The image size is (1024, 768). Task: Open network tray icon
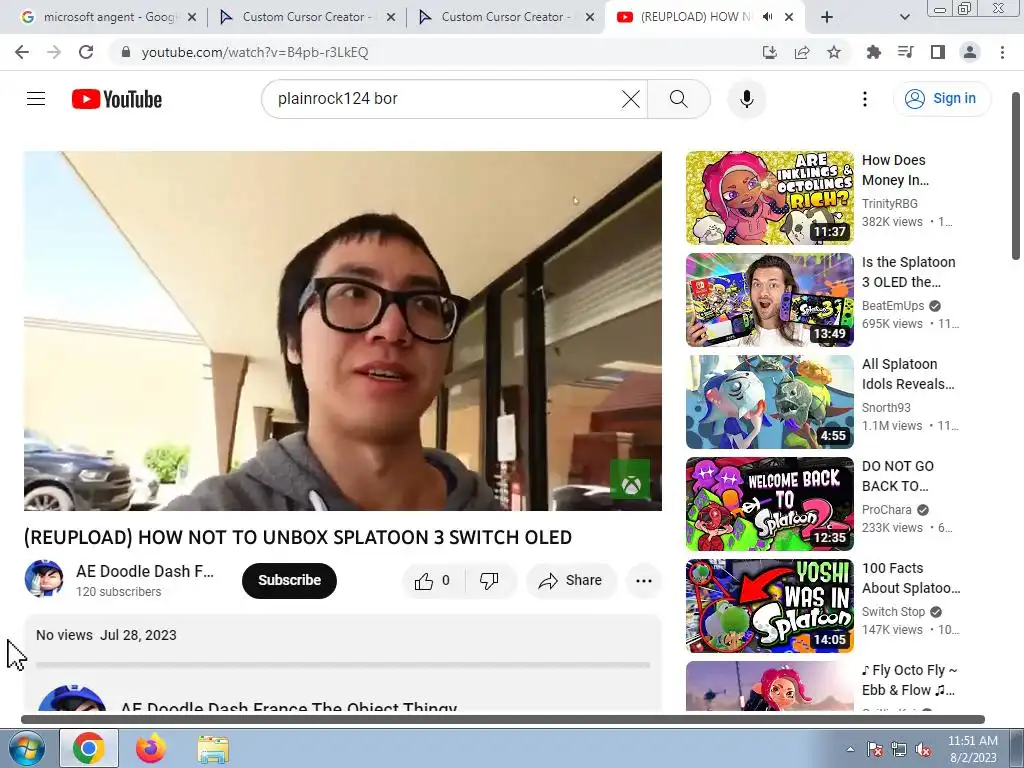point(899,750)
